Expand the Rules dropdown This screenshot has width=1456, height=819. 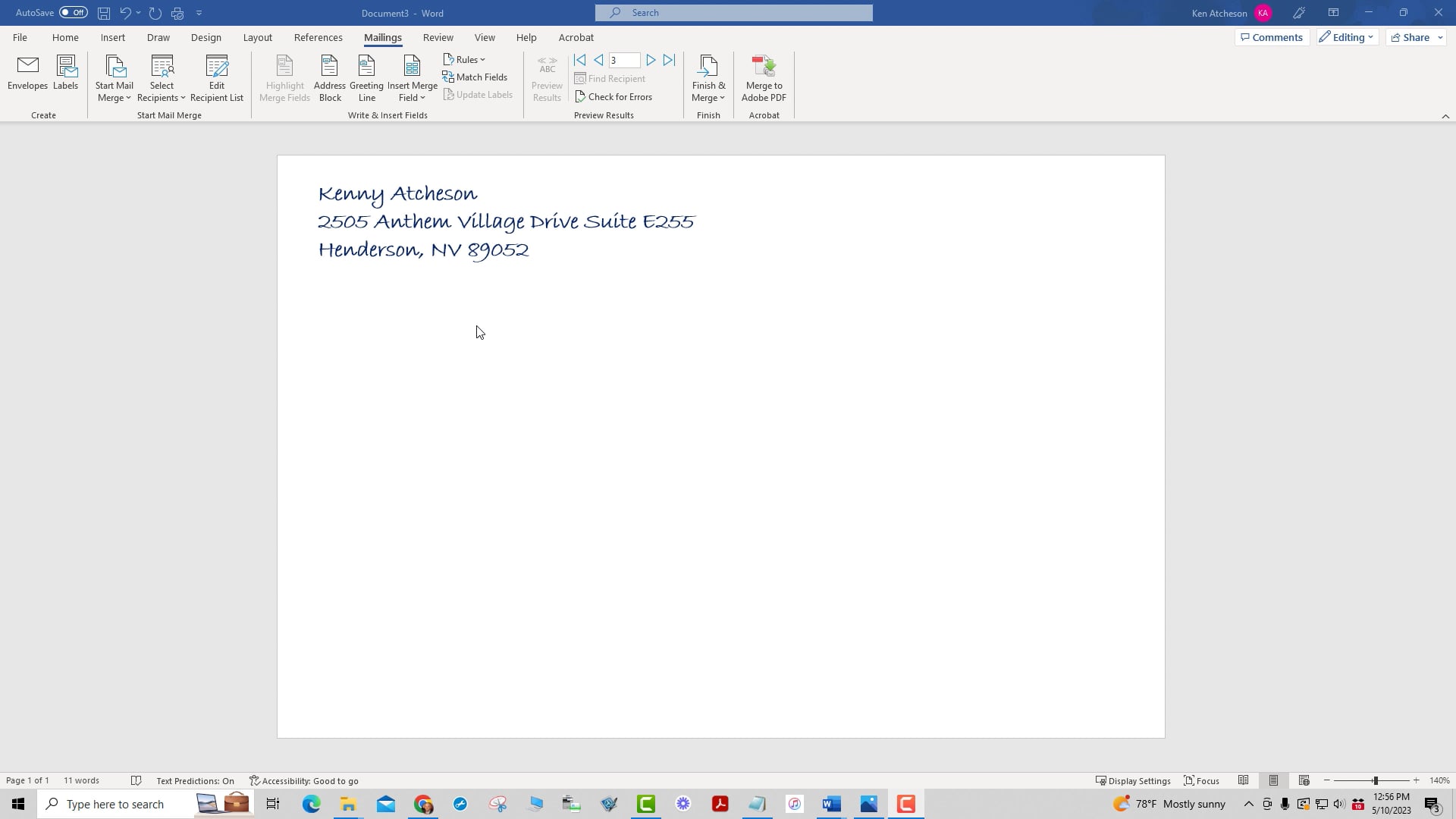(464, 59)
